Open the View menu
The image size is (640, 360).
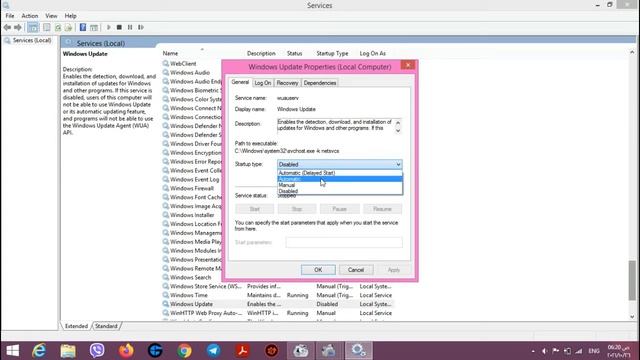(51, 16)
